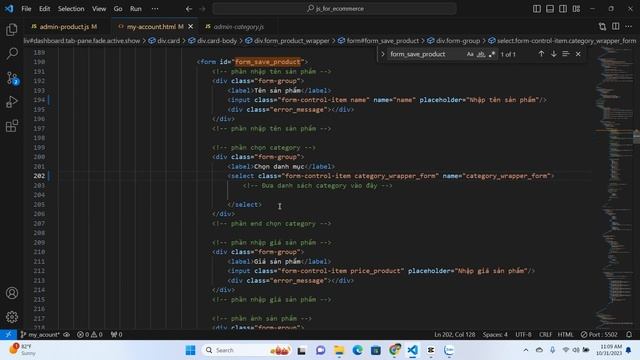Change line endings via CRLF

[545, 335]
